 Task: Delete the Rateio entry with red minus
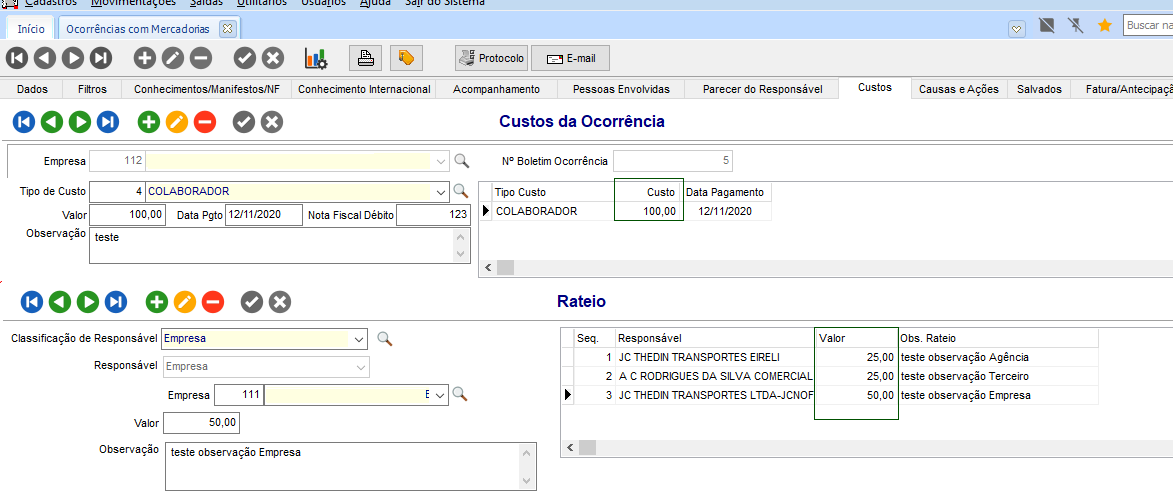pos(212,302)
